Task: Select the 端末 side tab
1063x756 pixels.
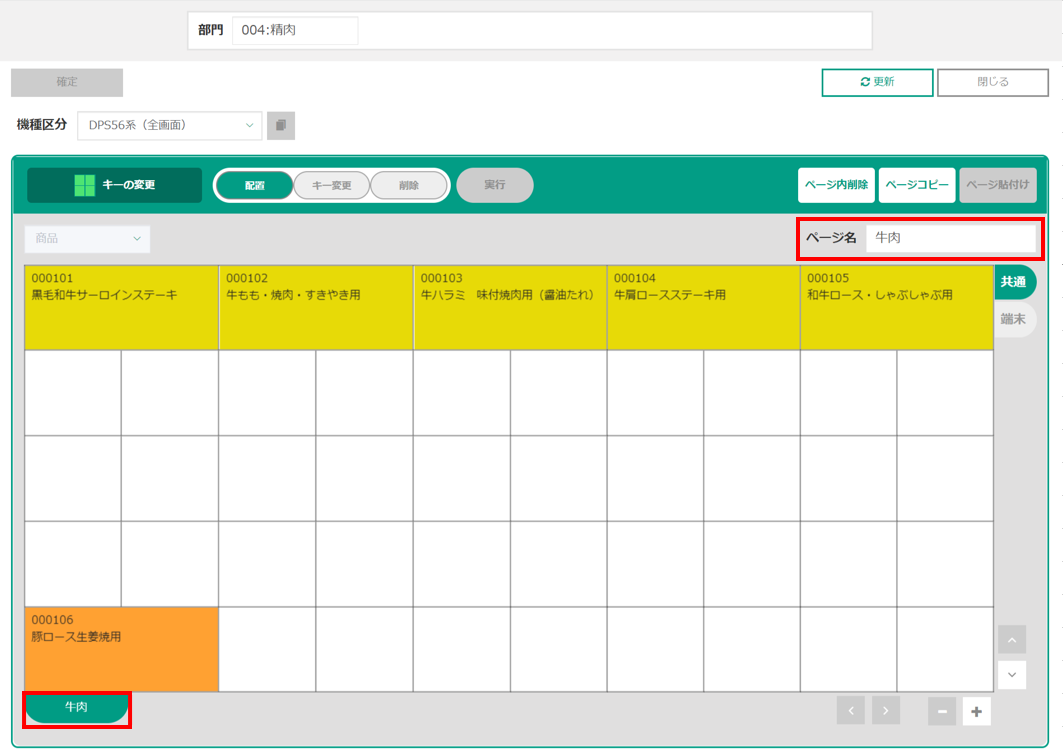Action: click(x=1013, y=319)
